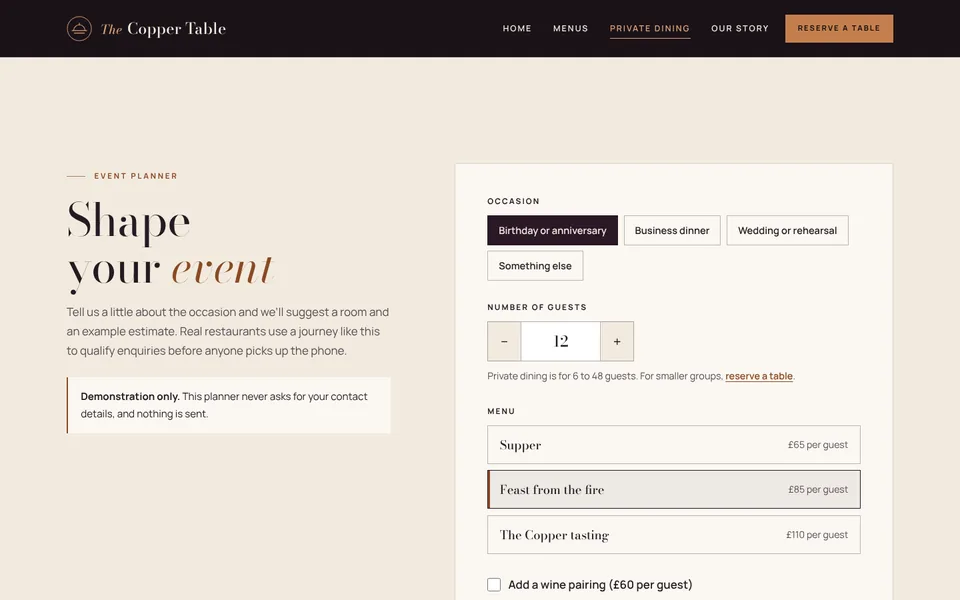
Task: Click 'The Copper Table' brand name
Action: [163, 29]
